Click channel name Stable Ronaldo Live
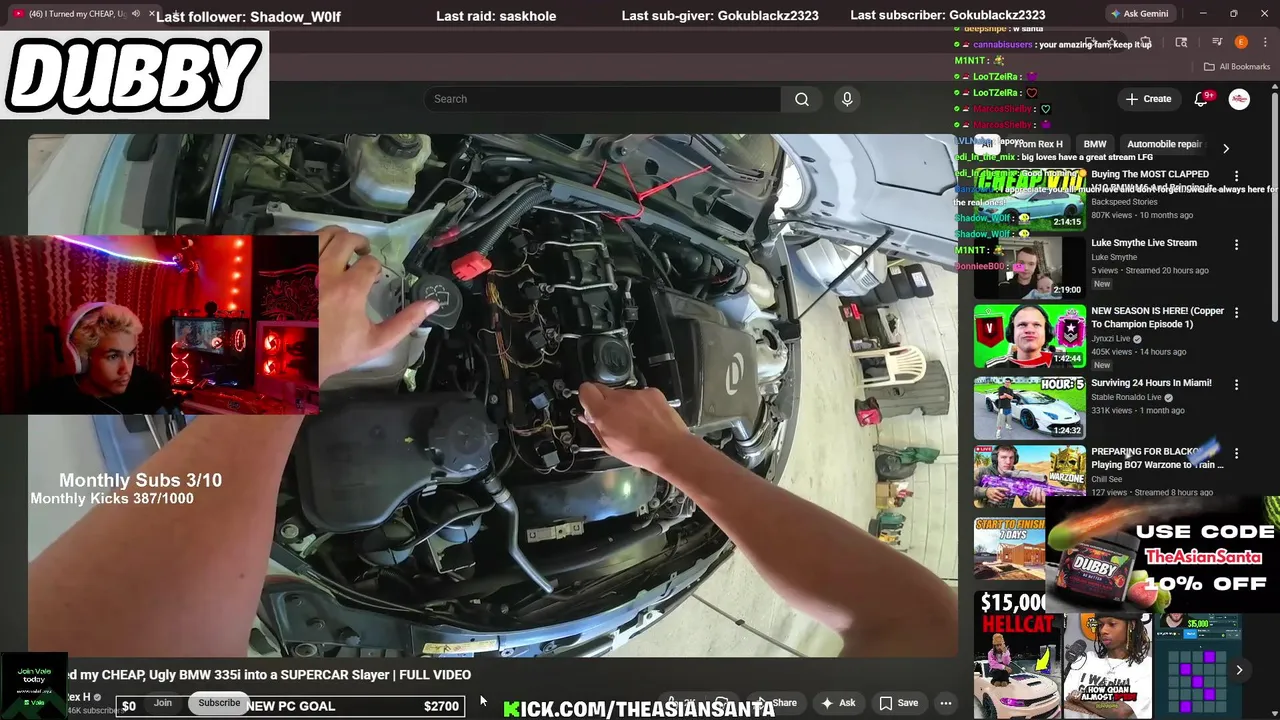 pyautogui.click(x=1126, y=397)
